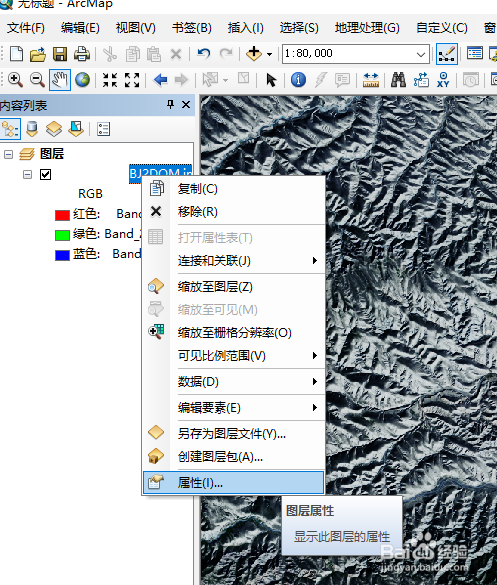Click the Fixed Zoom Out arrows icon
This screenshot has height=585, width=497.
pos(132,80)
